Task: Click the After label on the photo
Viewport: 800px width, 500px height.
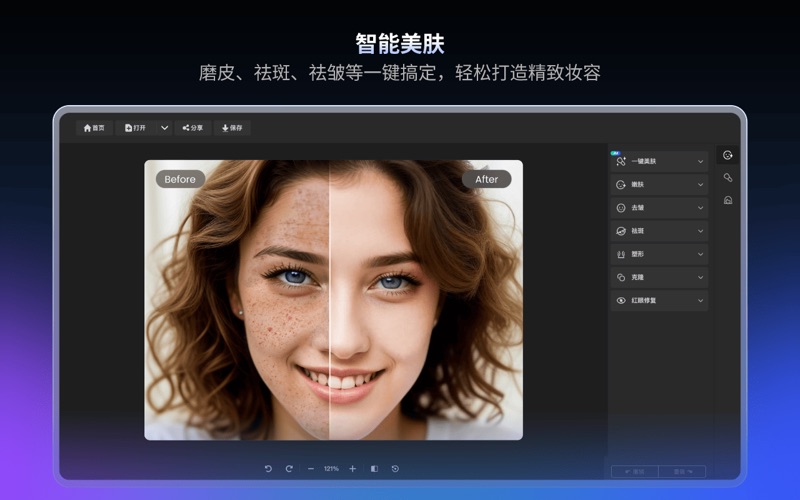Action: pyautogui.click(x=486, y=179)
